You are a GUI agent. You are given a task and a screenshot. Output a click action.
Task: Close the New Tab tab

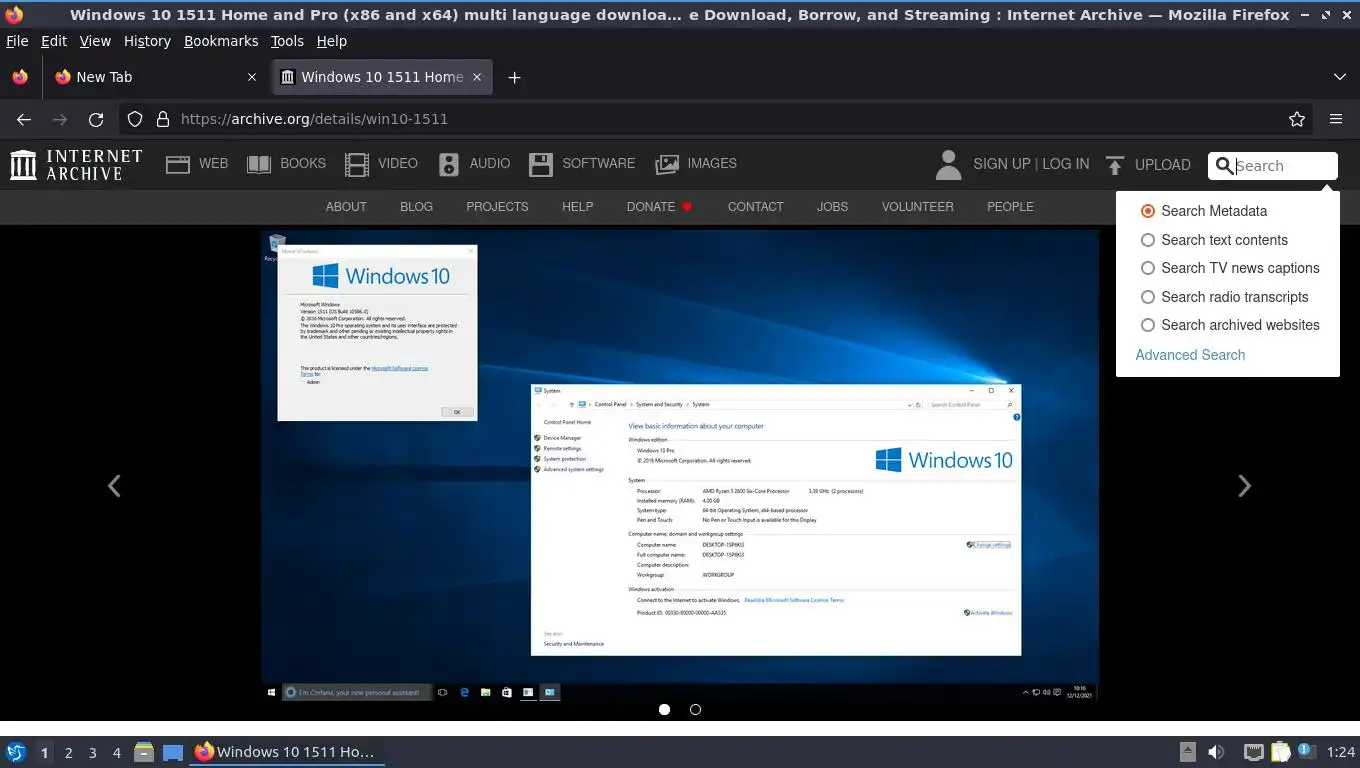[x=251, y=77]
